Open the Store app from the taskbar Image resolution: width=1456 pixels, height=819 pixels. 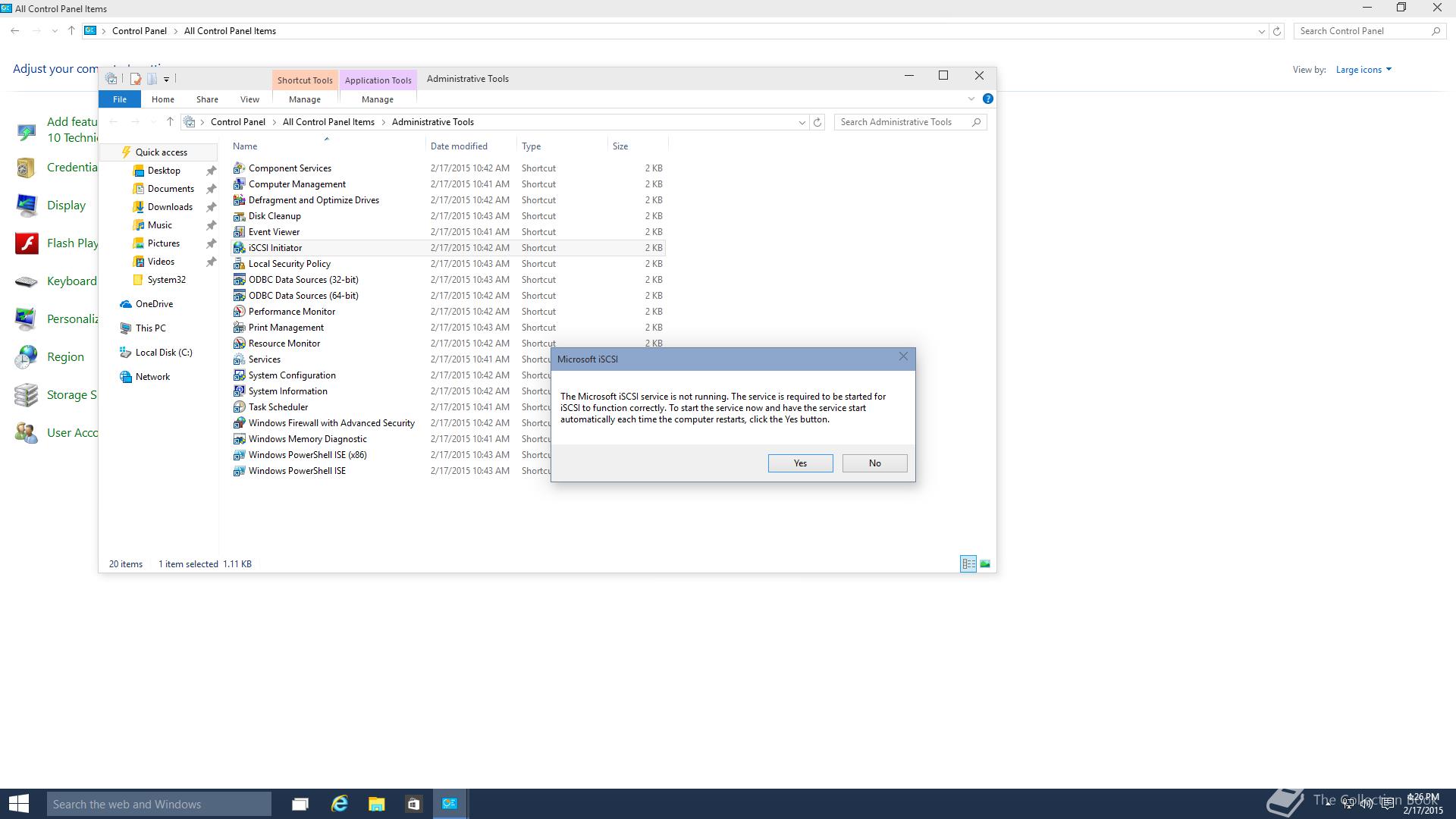click(413, 804)
